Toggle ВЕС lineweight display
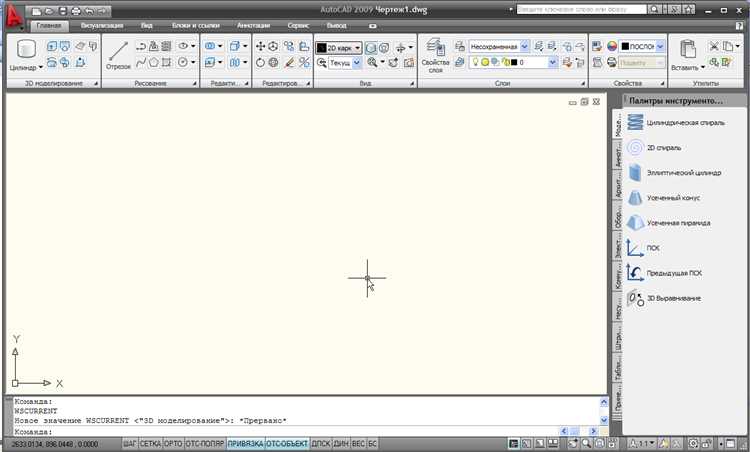Image resolution: width=750 pixels, height=452 pixels. tap(358, 444)
